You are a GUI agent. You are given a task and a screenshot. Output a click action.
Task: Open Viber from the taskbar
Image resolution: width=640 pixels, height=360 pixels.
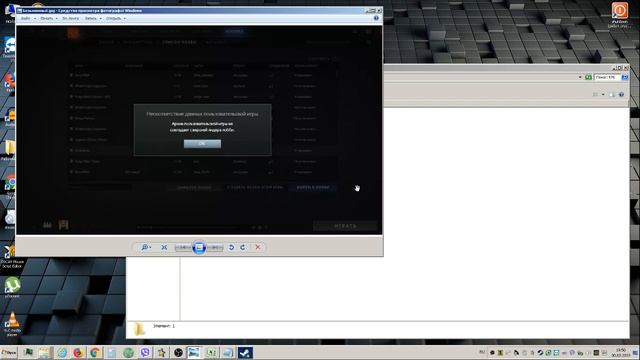click(x=145, y=352)
